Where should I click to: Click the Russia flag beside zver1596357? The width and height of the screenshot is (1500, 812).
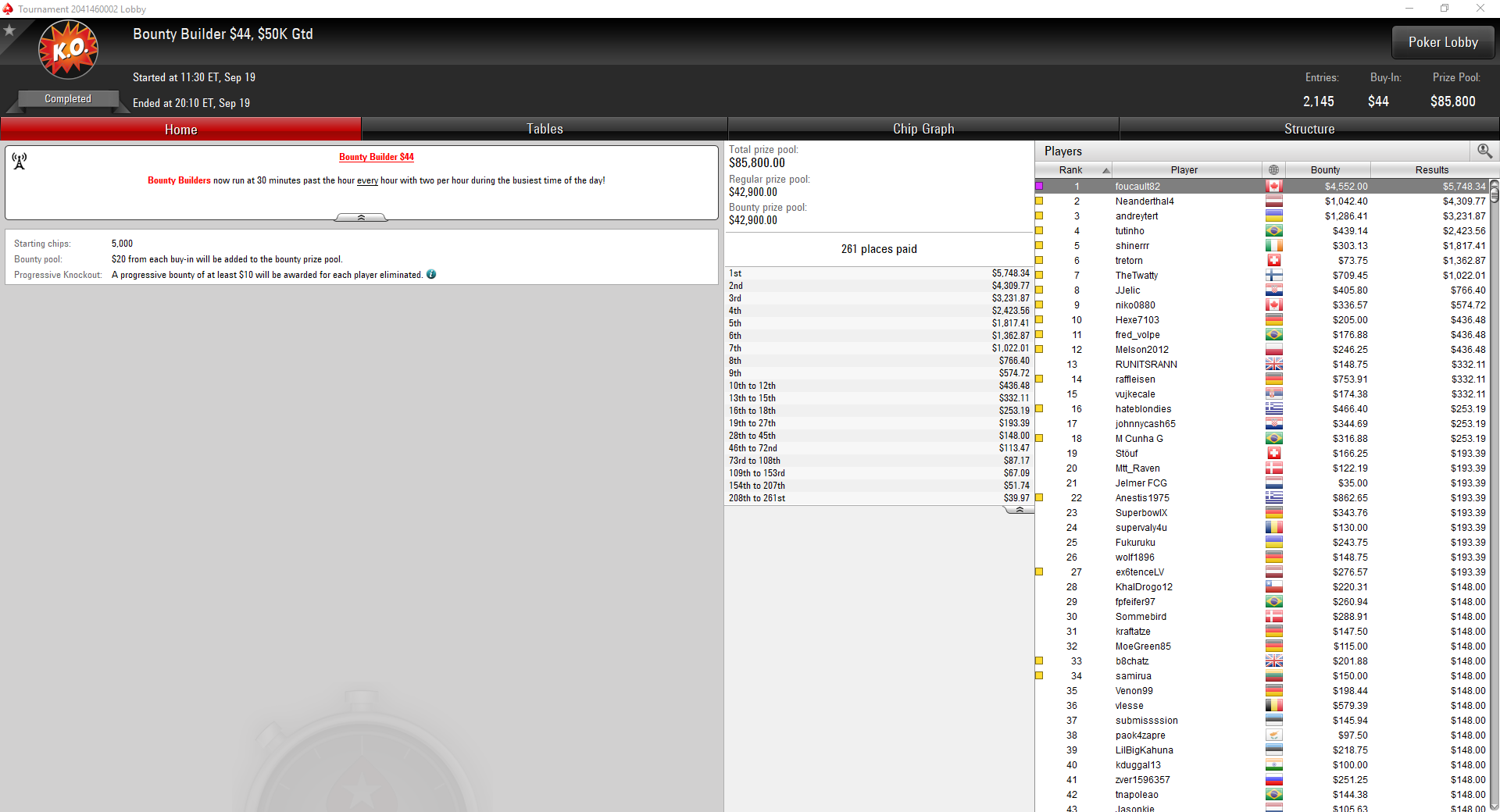point(1273,779)
